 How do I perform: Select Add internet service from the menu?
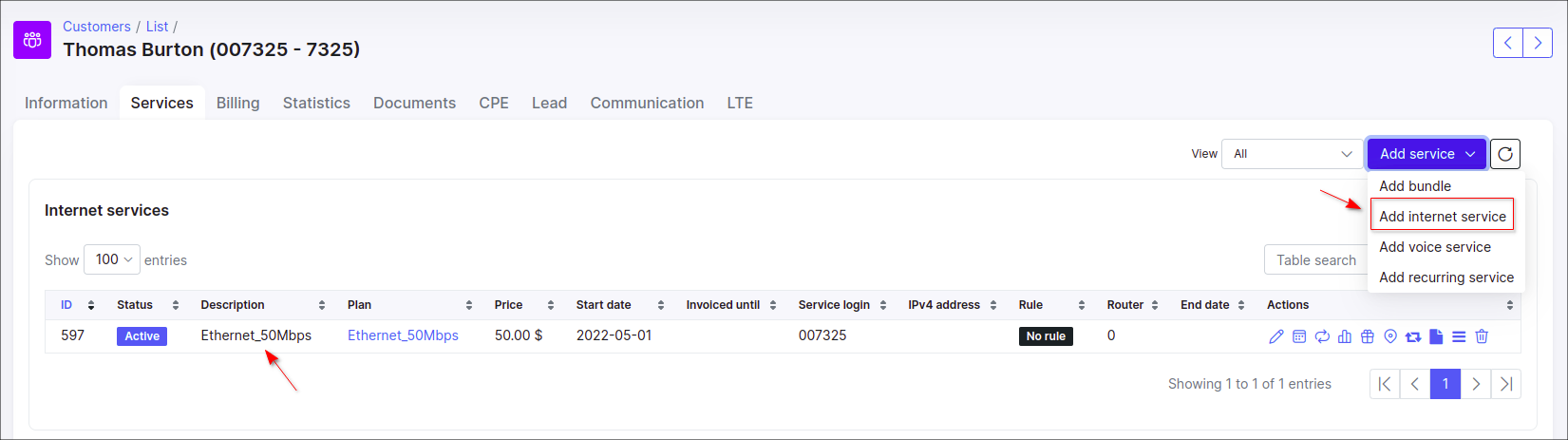pyautogui.click(x=1442, y=217)
